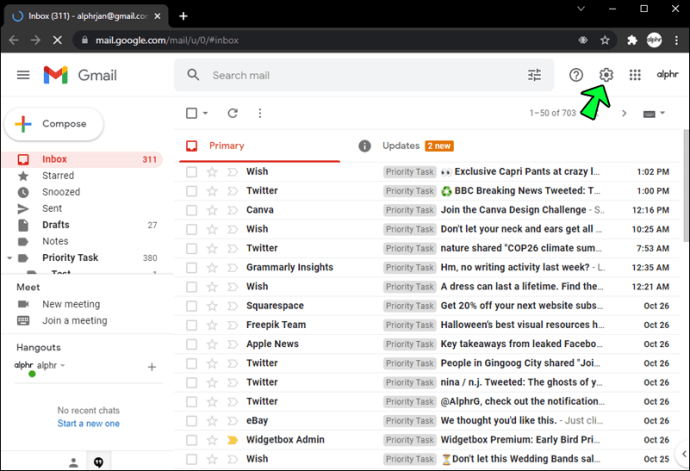The width and height of the screenshot is (690, 471).
Task: Open the Key takeaways from leaked Facebook email
Action: [x=521, y=344]
